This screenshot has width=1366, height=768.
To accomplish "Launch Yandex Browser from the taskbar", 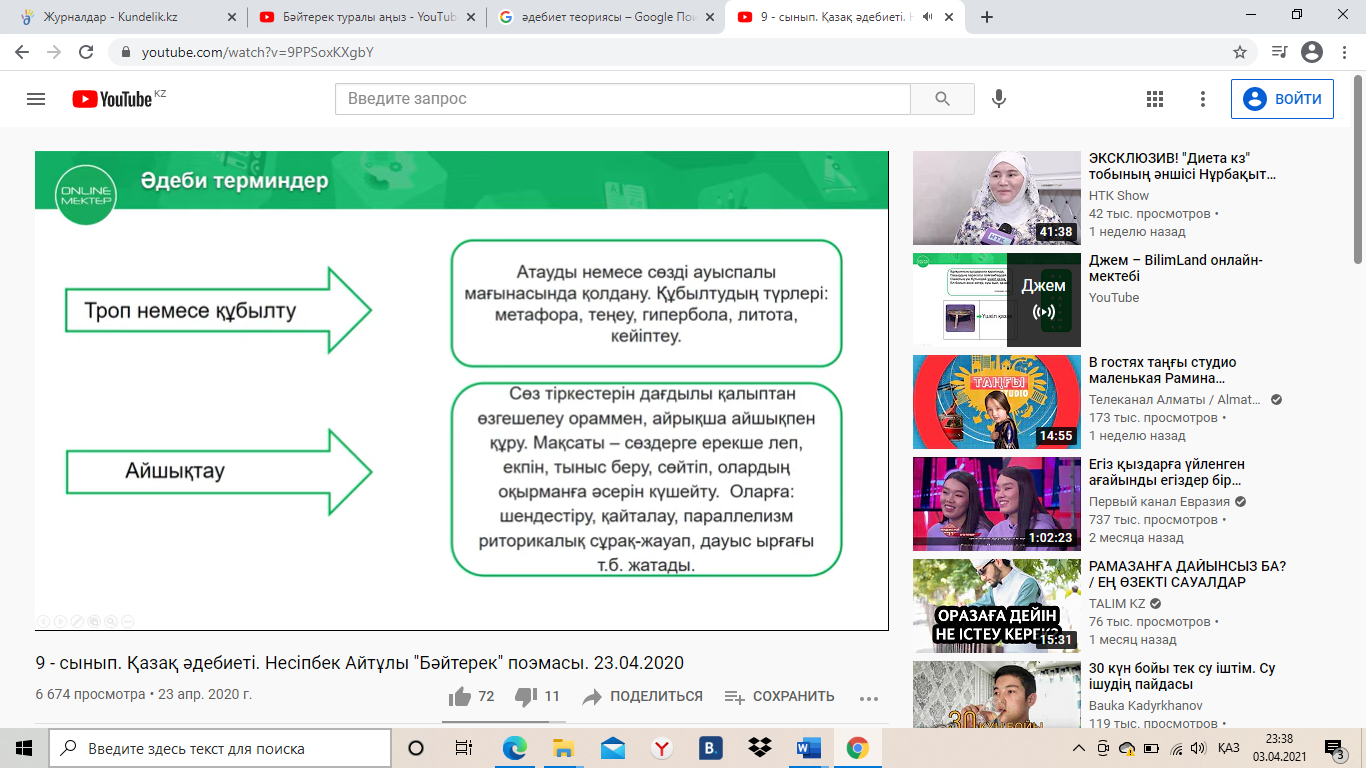I will tap(661, 748).
